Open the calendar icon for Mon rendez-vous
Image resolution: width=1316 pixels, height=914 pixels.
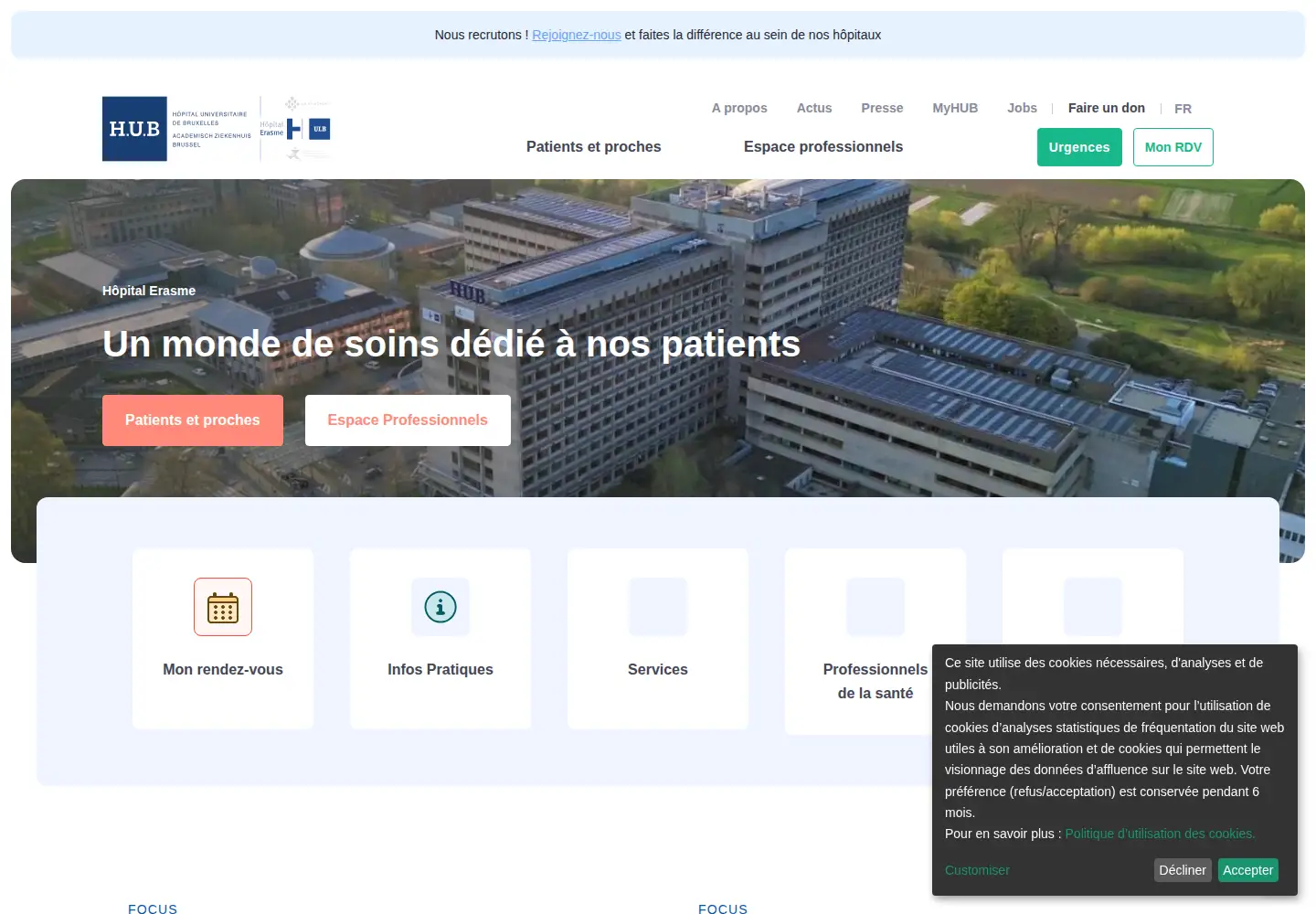pos(223,607)
